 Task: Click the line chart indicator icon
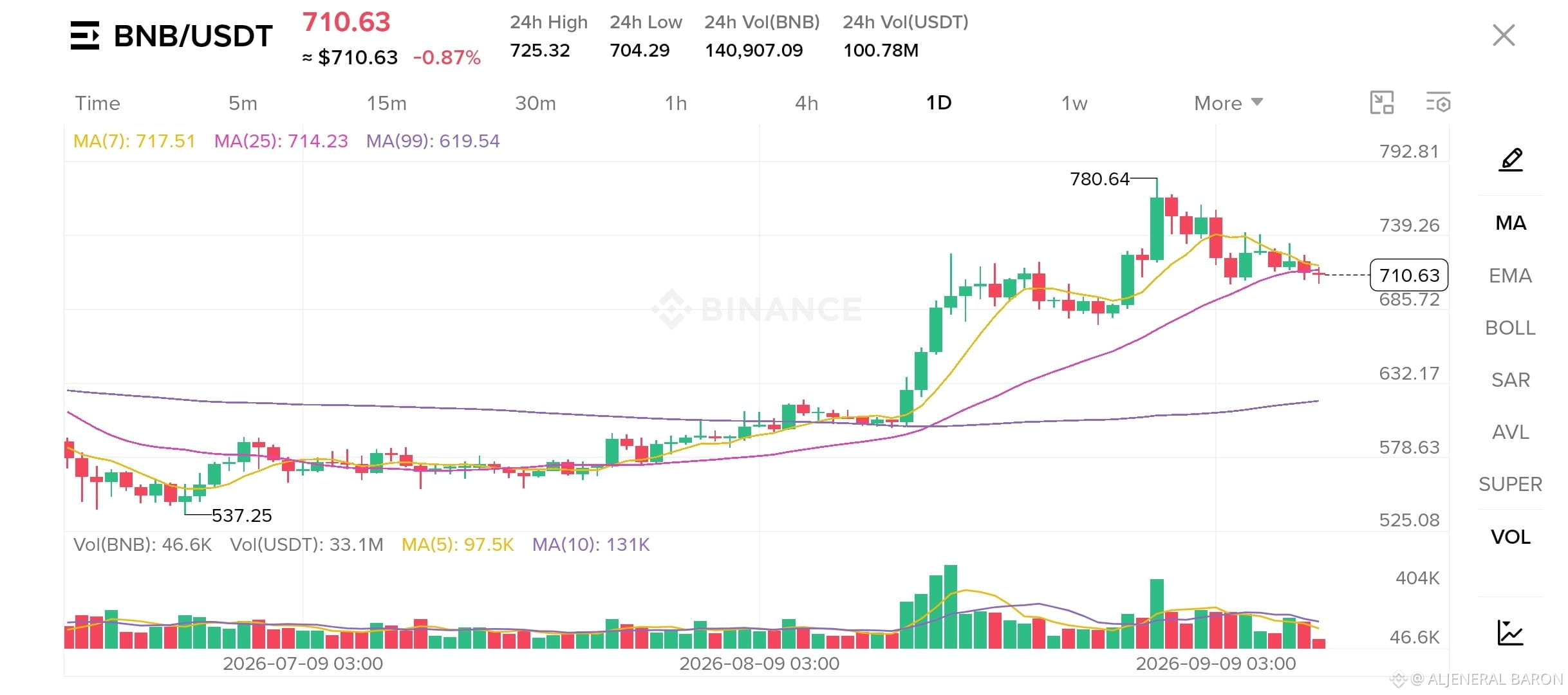[1510, 633]
